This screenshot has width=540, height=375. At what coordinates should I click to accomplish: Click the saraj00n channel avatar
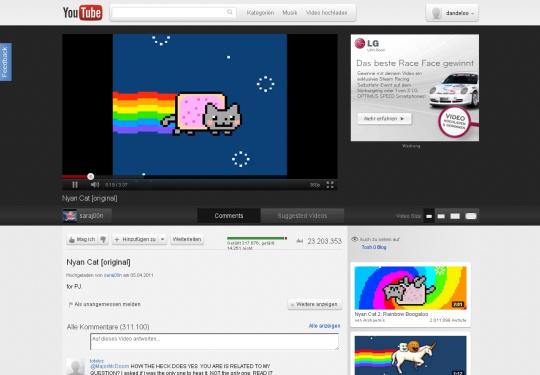tap(70, 216)
